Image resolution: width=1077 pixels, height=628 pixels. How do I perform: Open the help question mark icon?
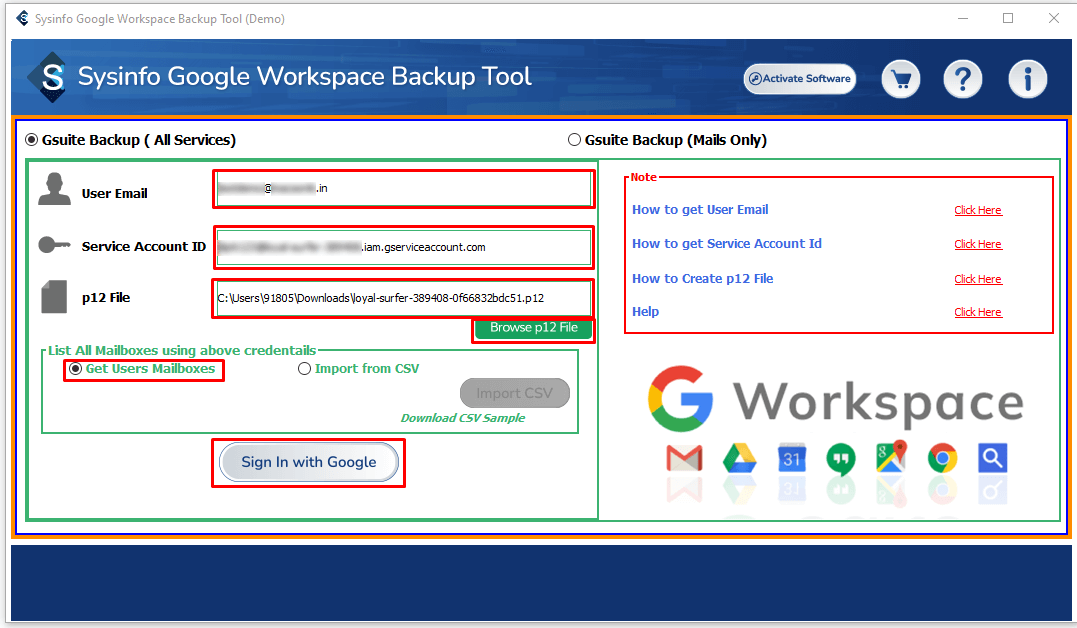pyautogui.click(x=962, y=80)
